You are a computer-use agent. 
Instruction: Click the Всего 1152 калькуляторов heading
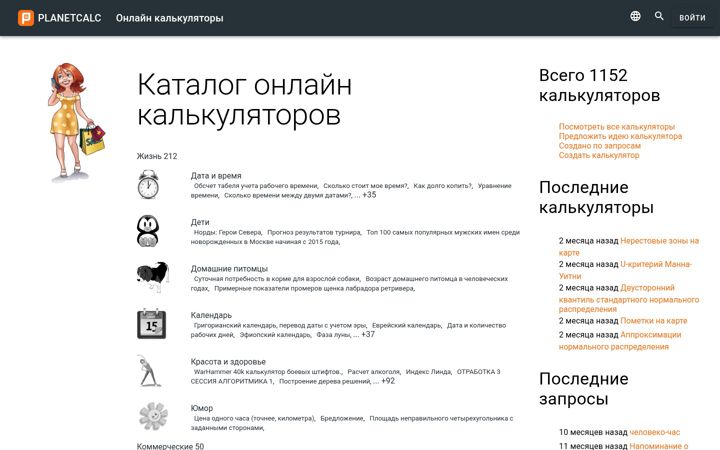point(600,85)
